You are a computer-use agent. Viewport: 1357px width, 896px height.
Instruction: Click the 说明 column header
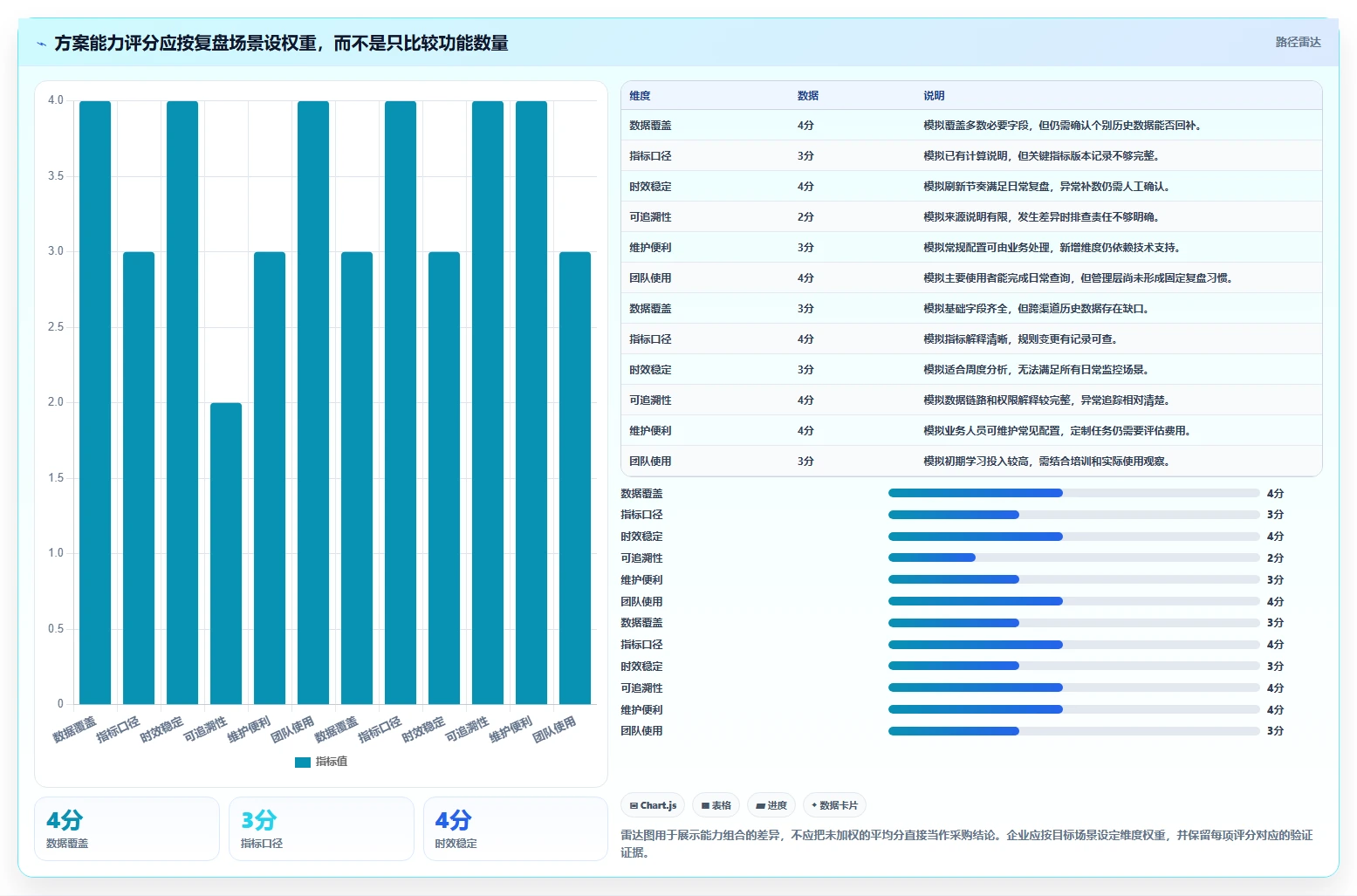tap(934, 96)
